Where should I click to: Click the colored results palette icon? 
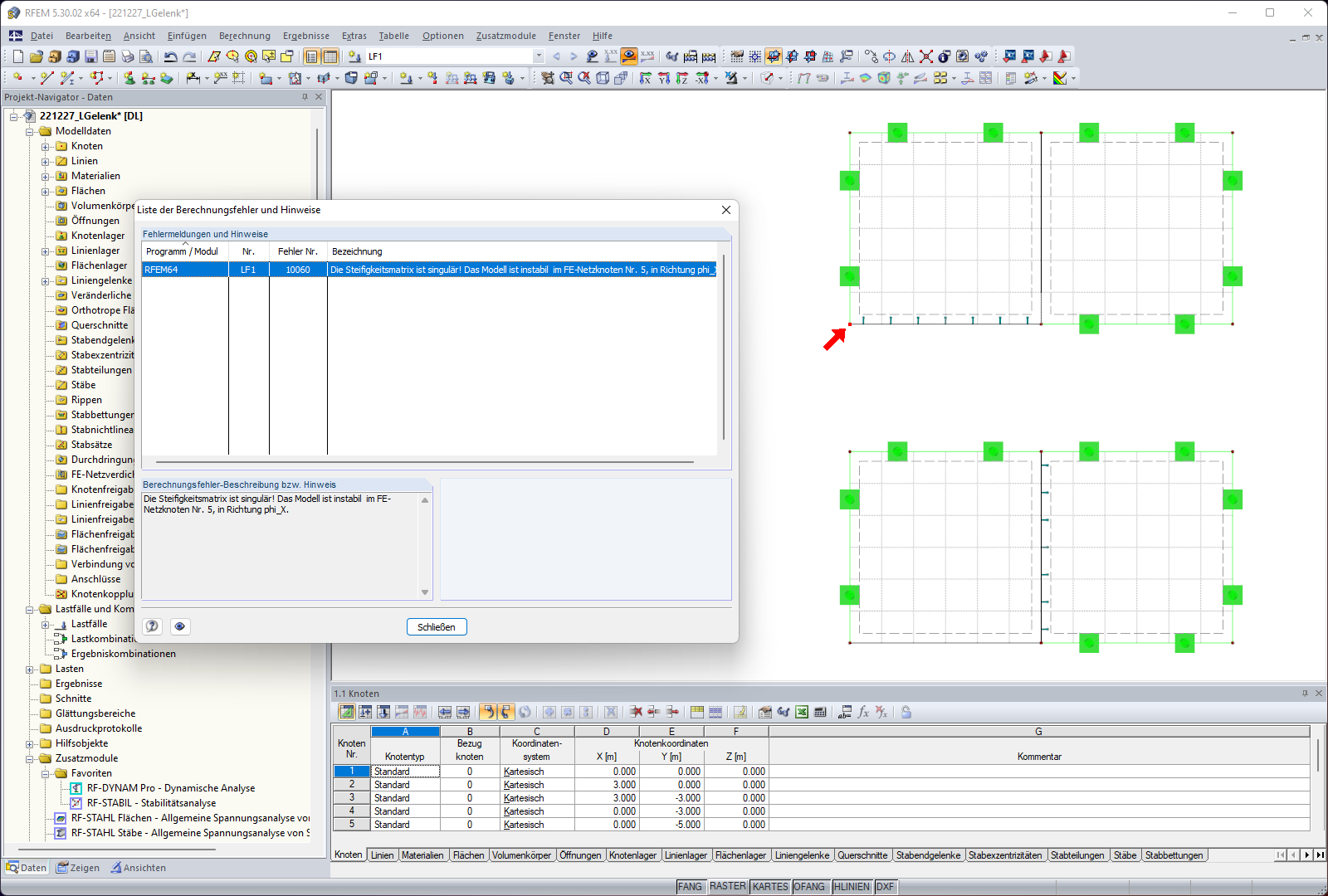pos(1060,78)
